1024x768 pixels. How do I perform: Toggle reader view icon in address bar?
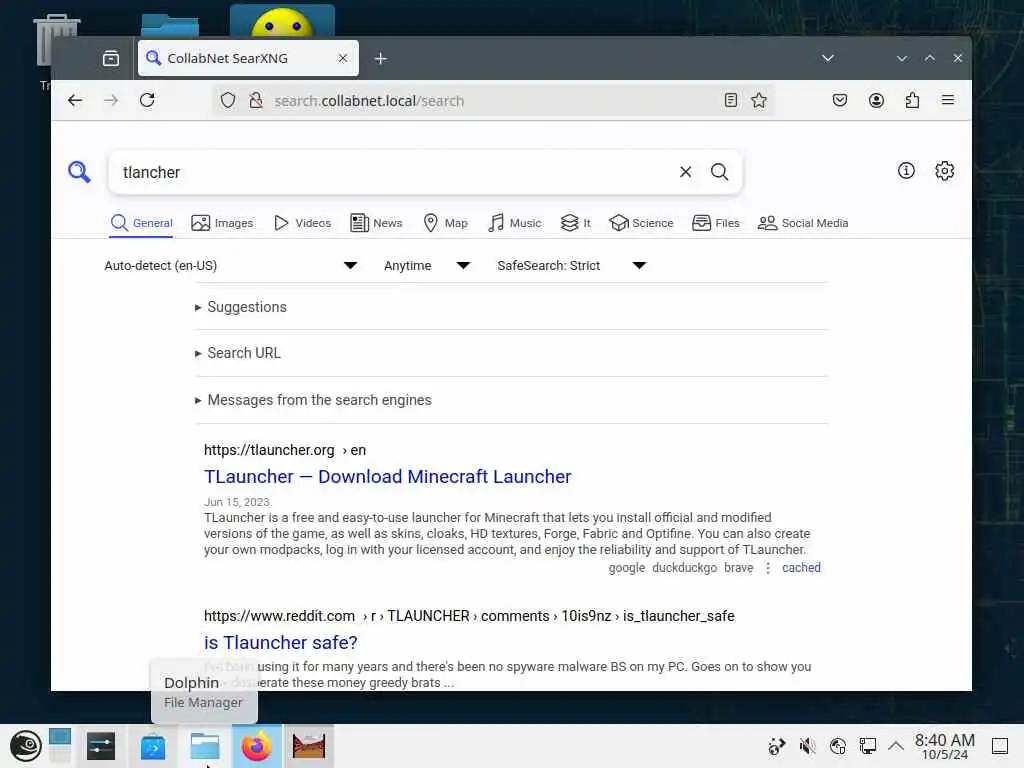[731, 100]
